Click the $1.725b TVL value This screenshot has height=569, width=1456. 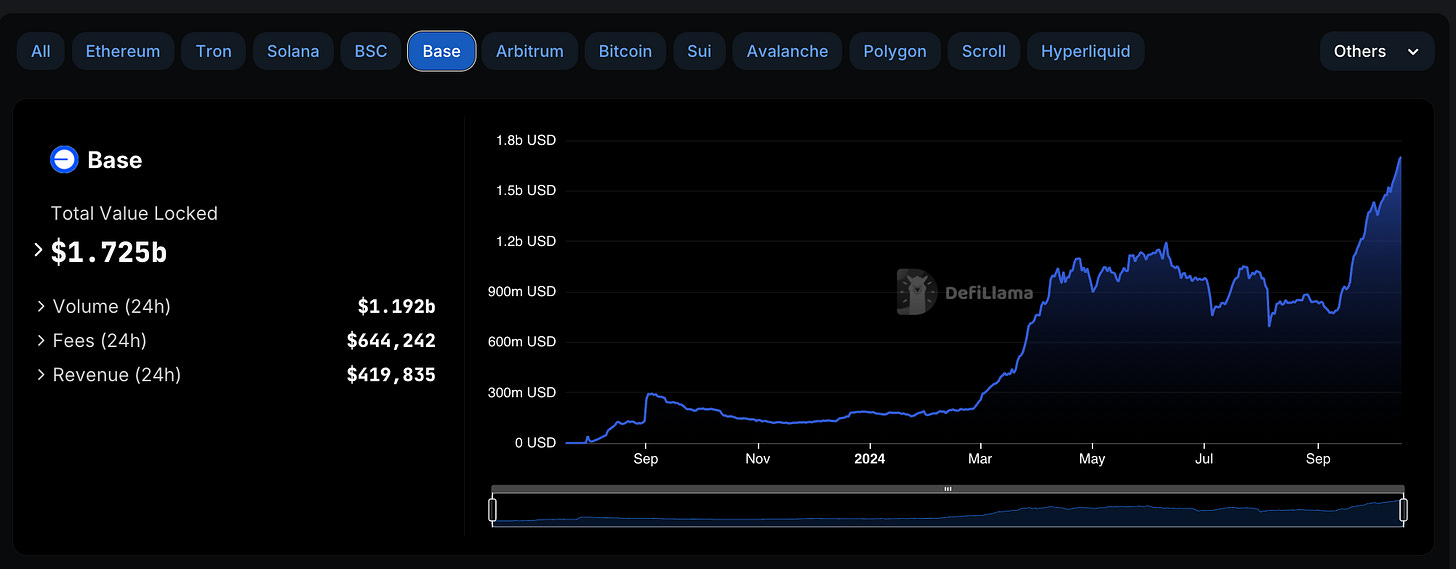109,252
